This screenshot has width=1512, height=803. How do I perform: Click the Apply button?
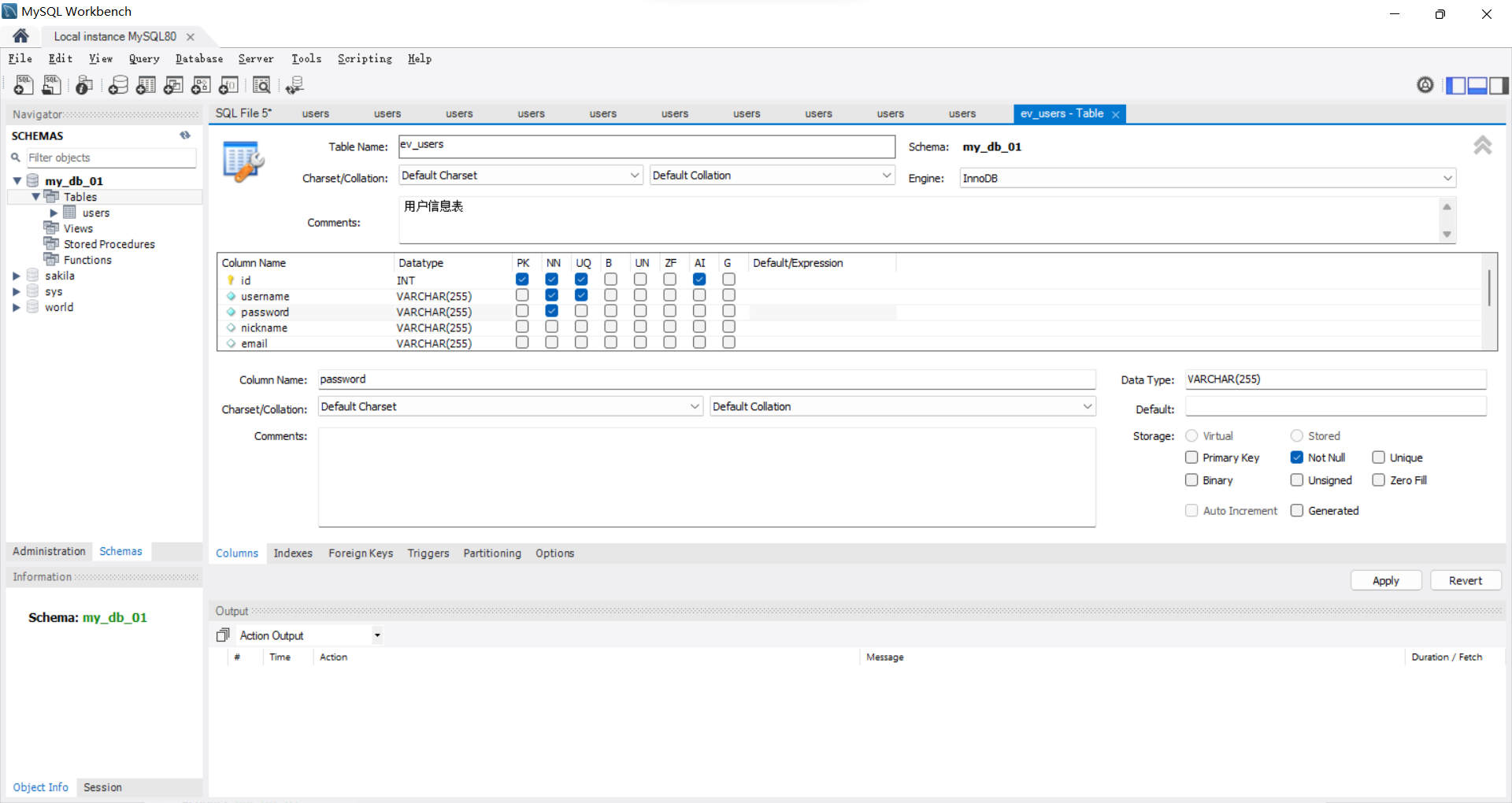(1386, 581)
